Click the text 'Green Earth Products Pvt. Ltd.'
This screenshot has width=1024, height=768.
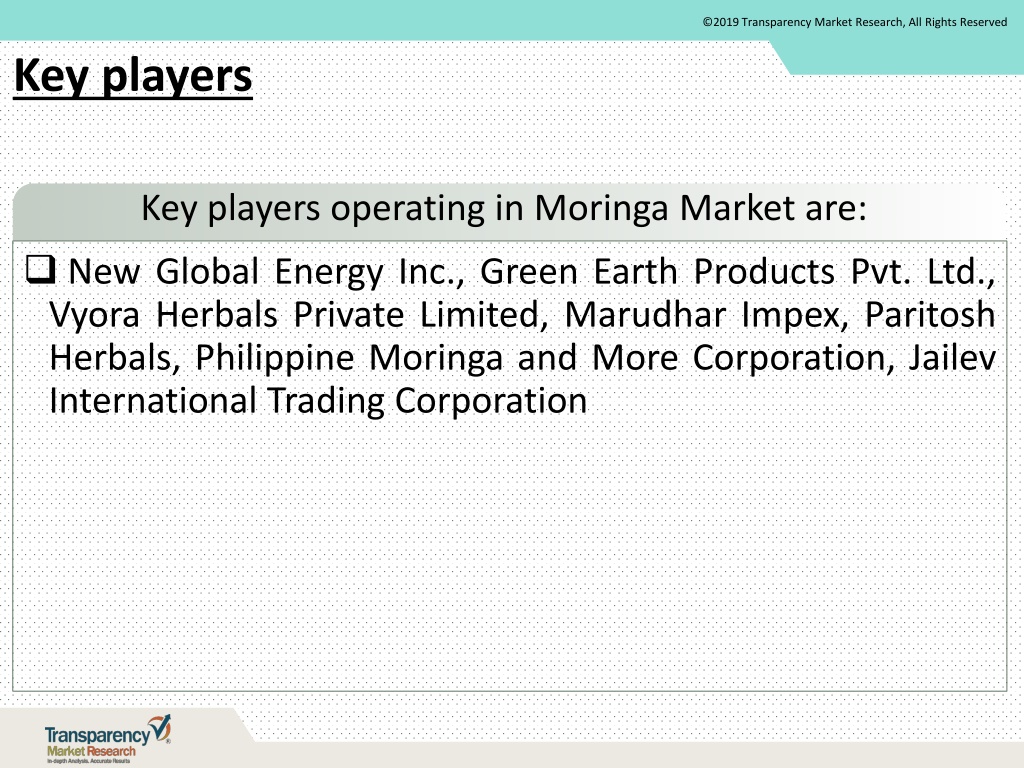tap(738, 272)
